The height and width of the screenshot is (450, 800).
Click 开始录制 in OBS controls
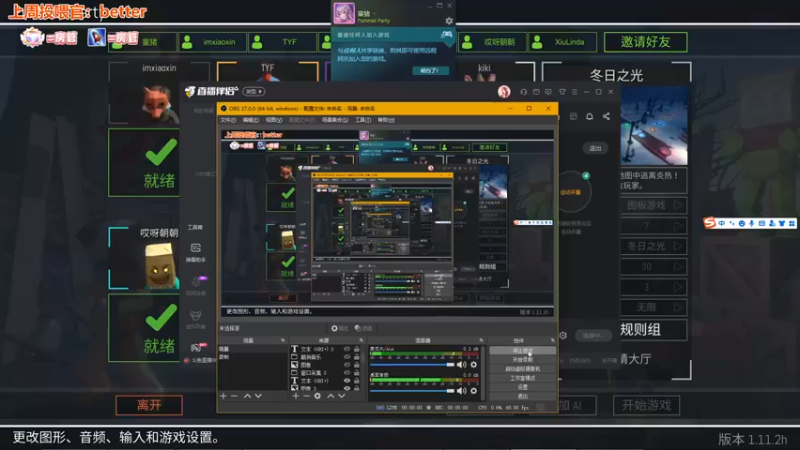coord(522,360)
